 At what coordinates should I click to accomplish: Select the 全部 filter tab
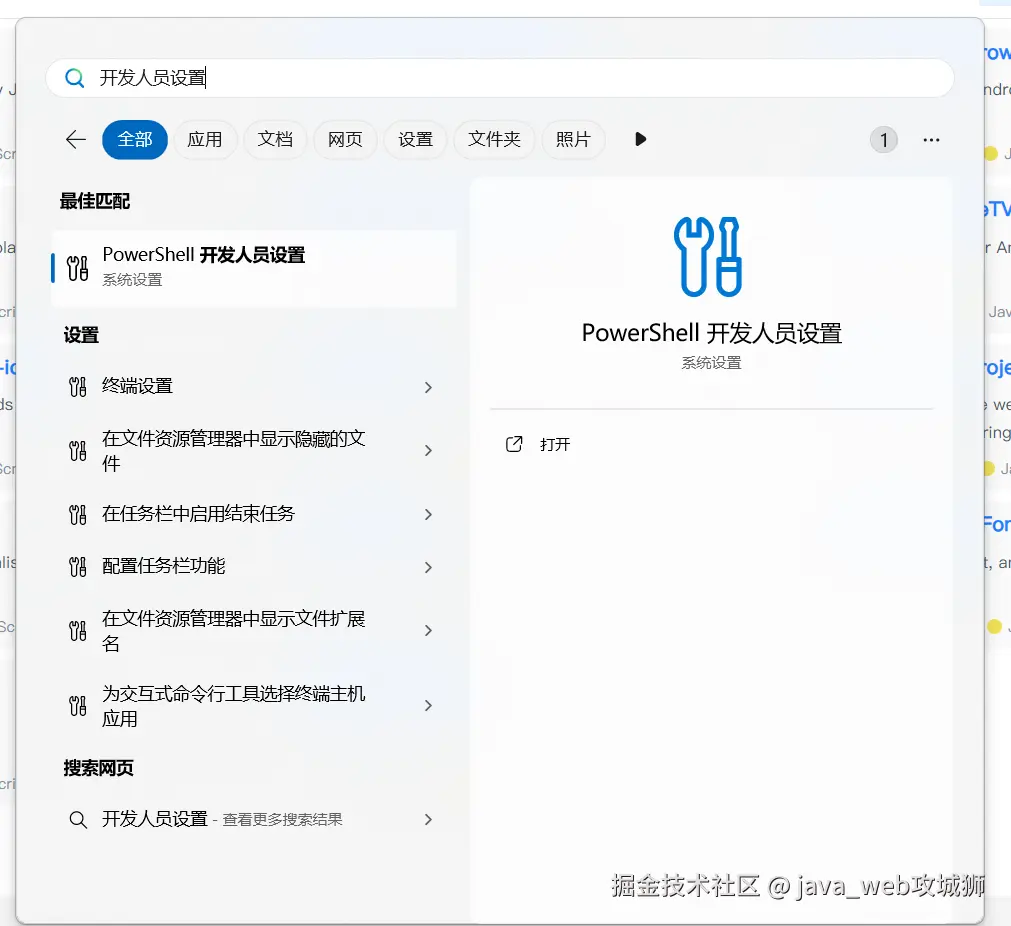pos(135,139)
